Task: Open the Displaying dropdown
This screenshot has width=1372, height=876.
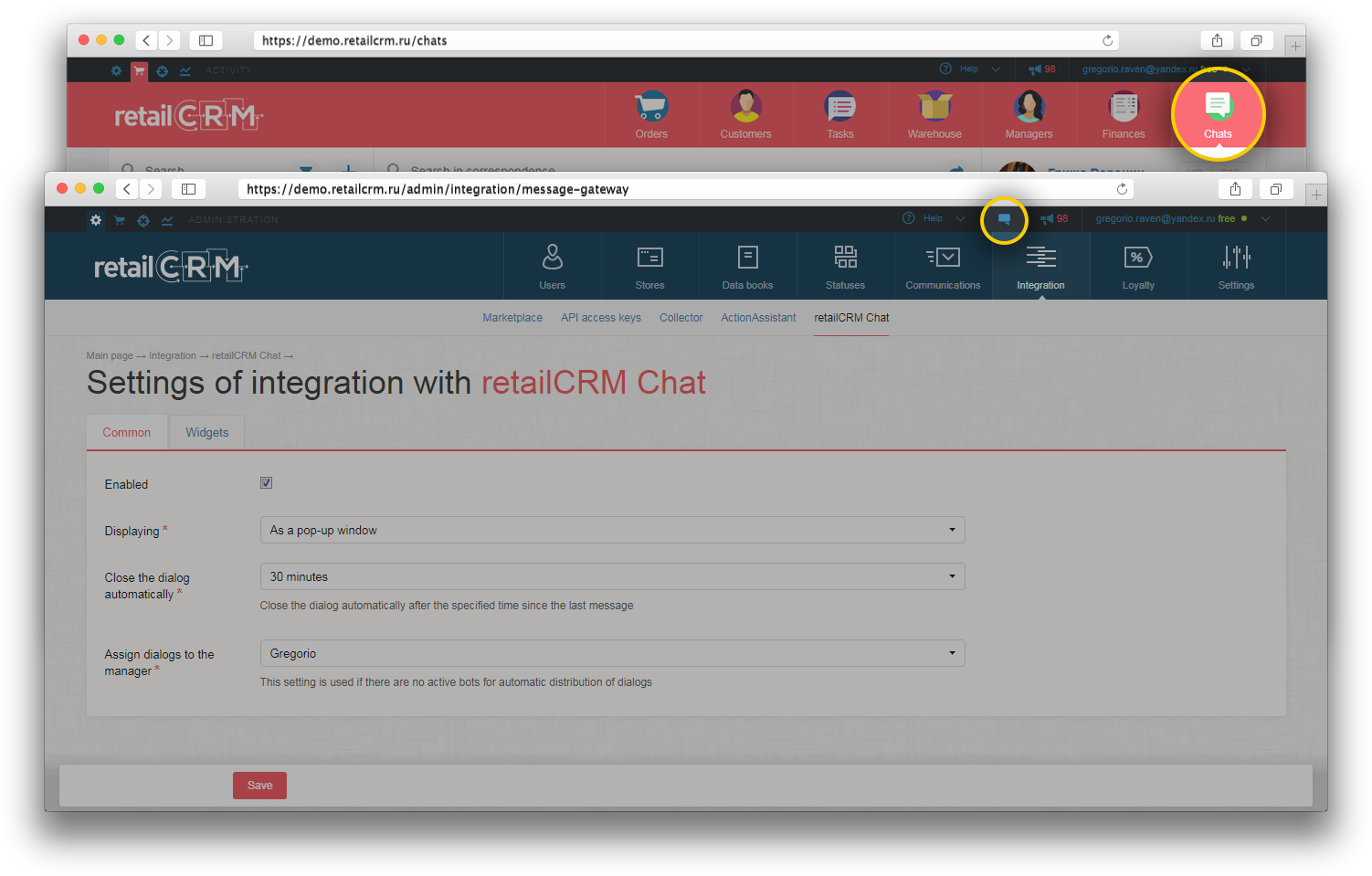Action: [612, 530]
